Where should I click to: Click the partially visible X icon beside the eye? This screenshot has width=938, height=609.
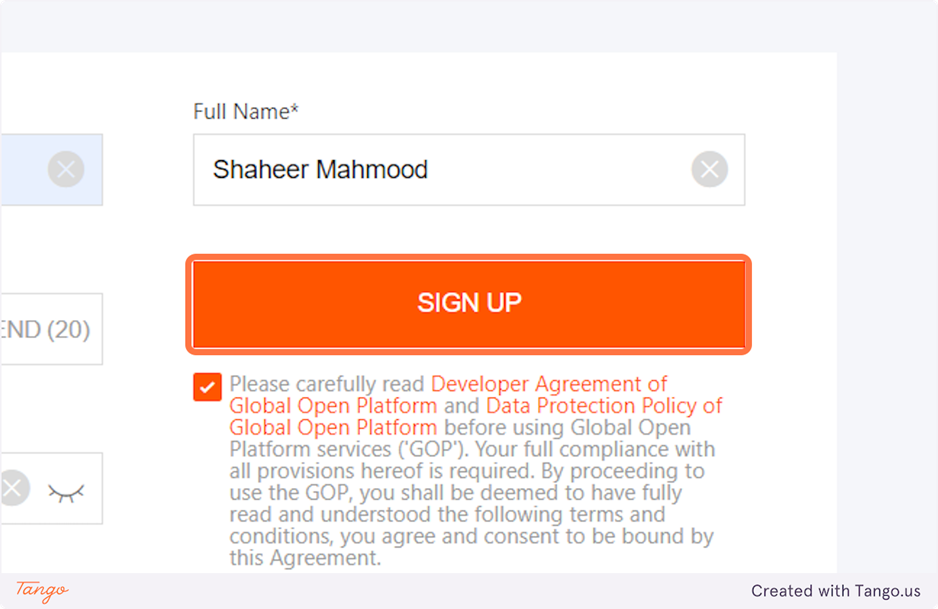coord(11,489)
